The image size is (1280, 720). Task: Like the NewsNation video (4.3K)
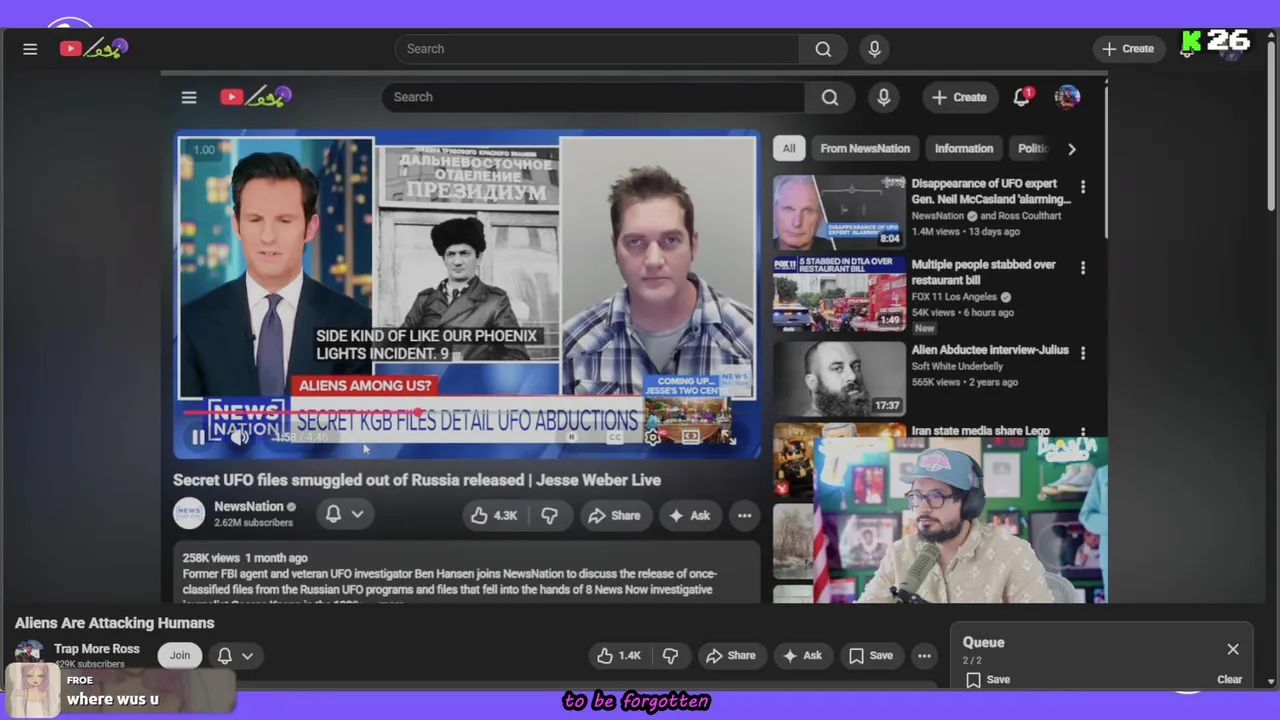494,515
